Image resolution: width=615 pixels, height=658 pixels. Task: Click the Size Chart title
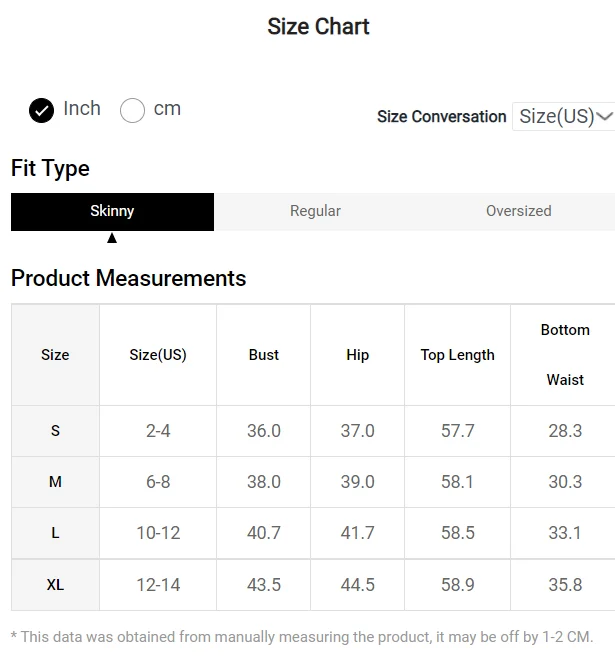click(318, 27)
